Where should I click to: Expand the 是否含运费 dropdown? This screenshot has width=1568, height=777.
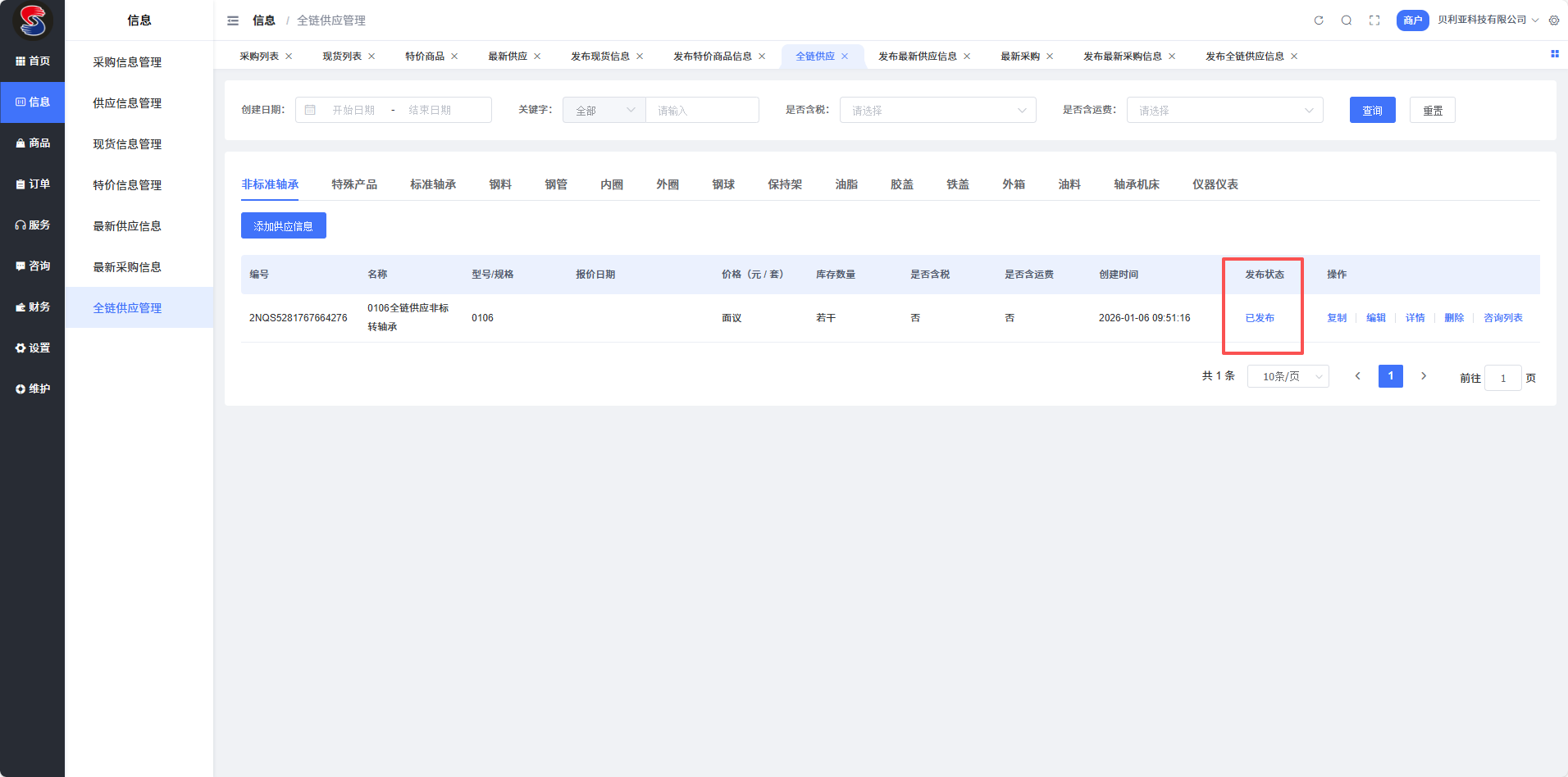pos(1224,111)
